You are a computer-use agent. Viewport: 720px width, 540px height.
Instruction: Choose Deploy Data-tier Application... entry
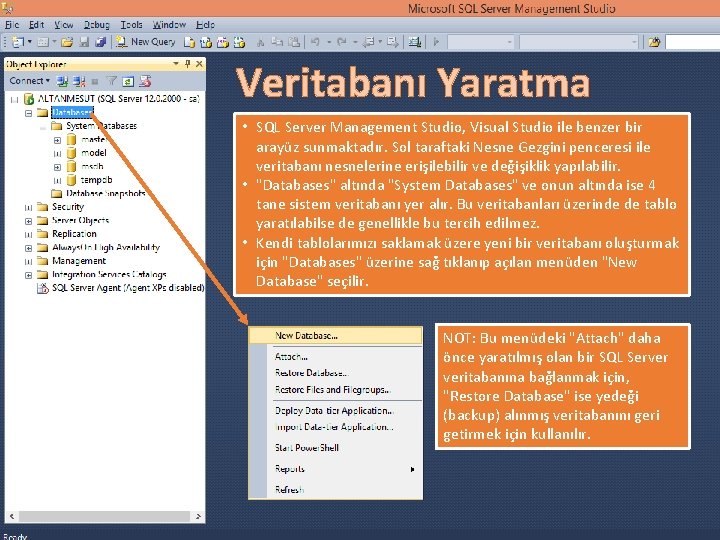(334, 411)
